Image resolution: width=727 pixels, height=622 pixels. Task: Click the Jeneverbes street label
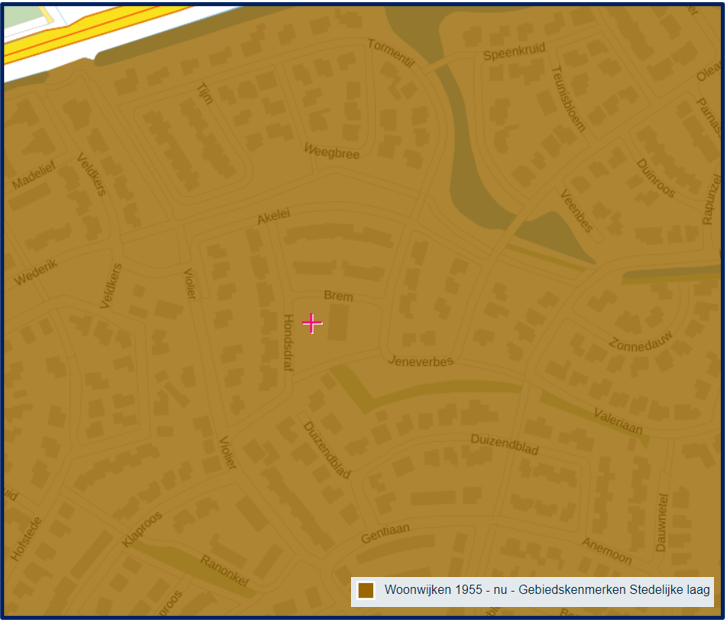click(x=420, y=360)
